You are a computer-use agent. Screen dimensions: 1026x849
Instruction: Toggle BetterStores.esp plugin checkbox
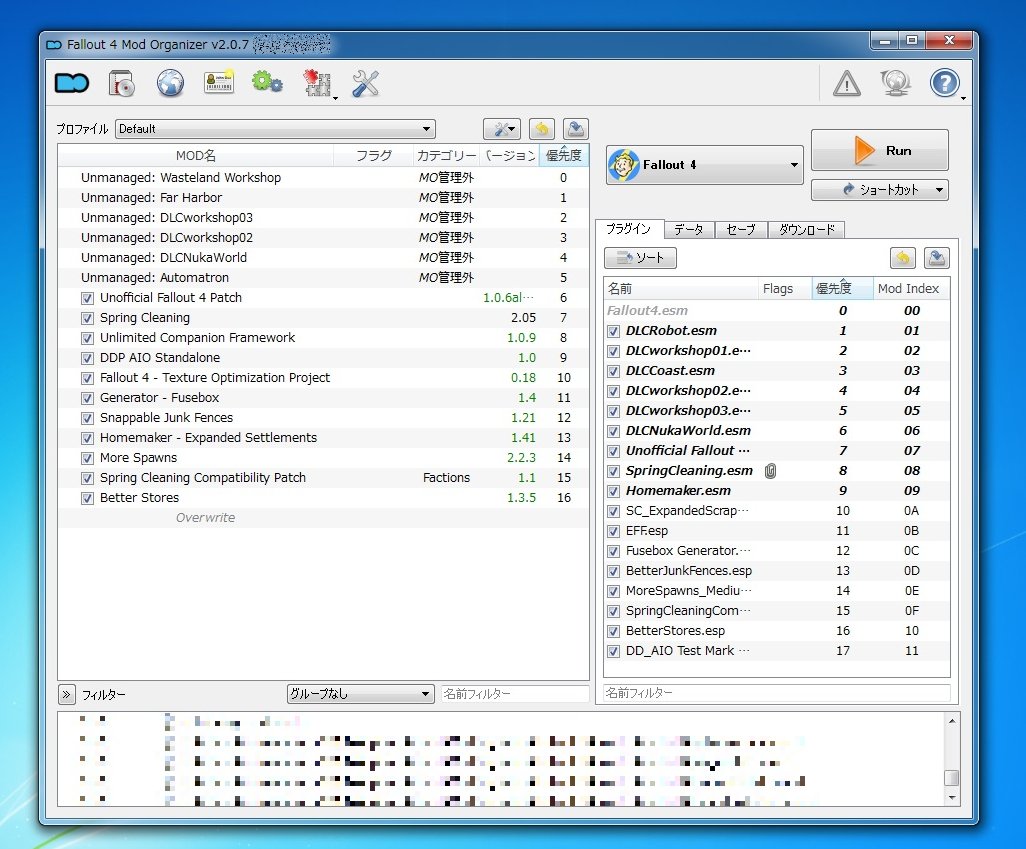pyautogui.click(x=613, y=631)
